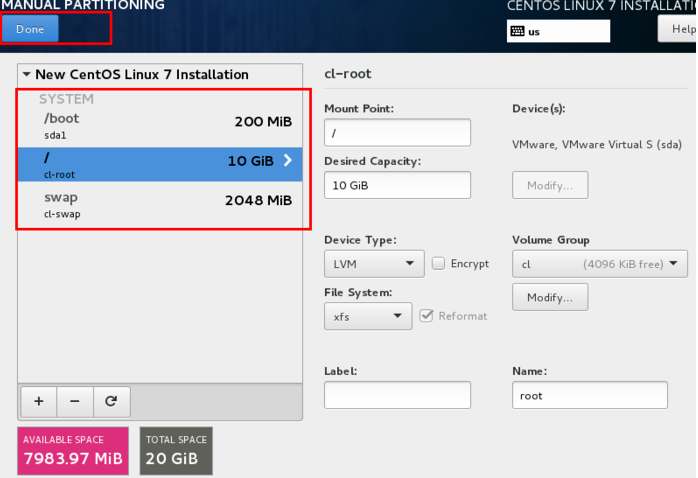Screen dimensions: 698x478
Task: Select the swap cl-swap partition row
Action: point(160,205)
